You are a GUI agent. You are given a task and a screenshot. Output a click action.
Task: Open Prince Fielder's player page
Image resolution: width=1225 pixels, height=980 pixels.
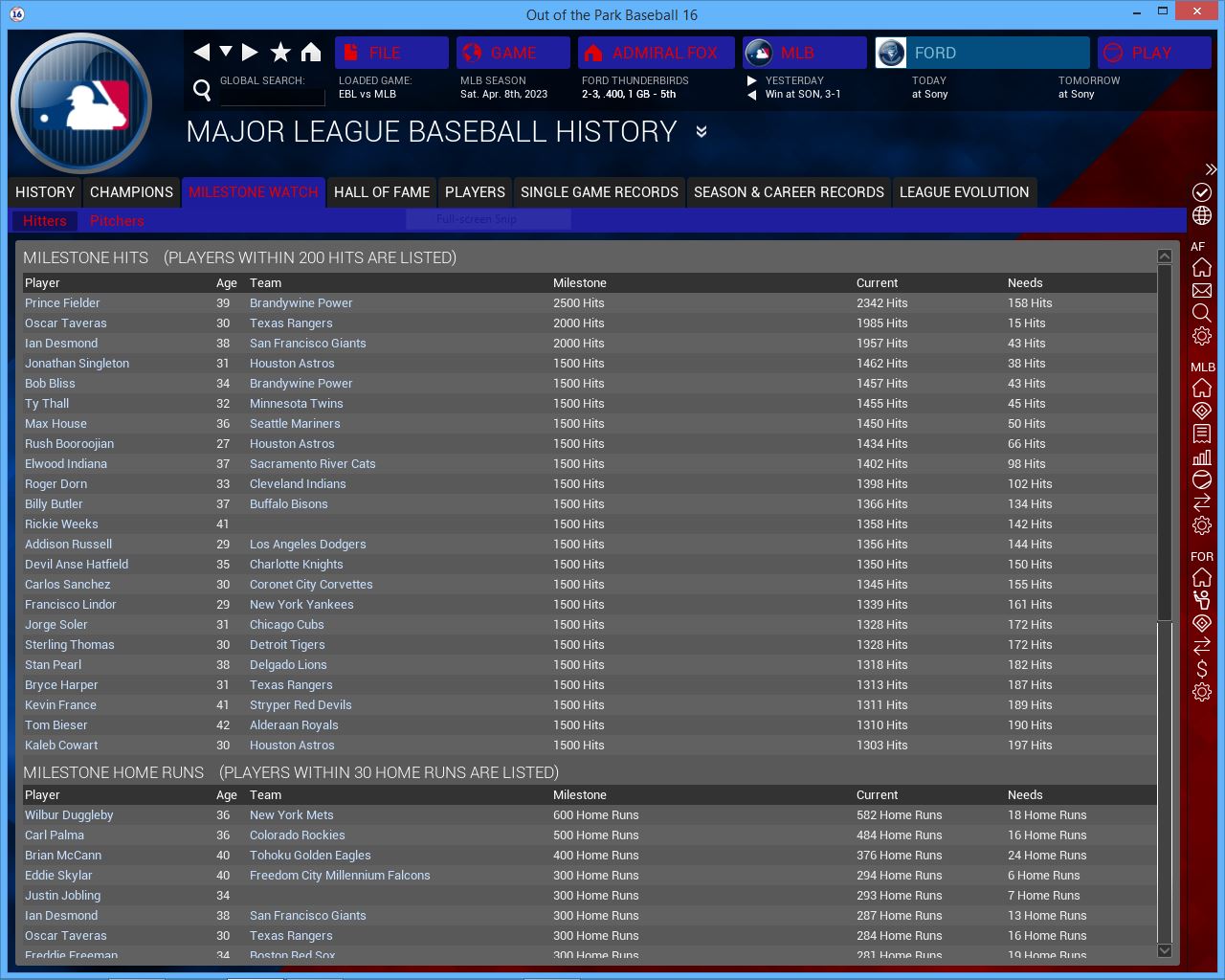pyautogui.click(x=62, y=303)
